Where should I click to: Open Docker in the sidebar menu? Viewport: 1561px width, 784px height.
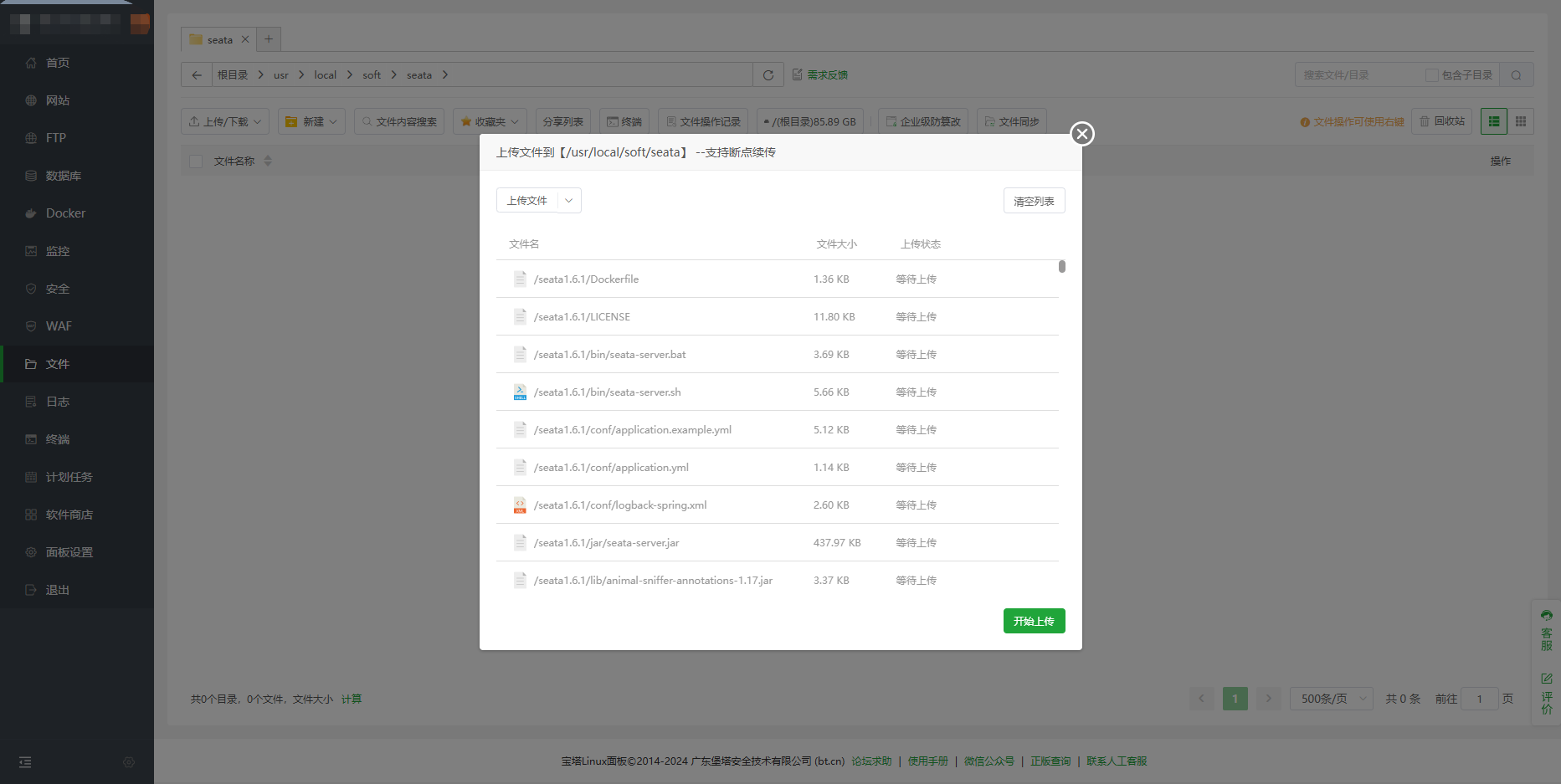(65, 213)
